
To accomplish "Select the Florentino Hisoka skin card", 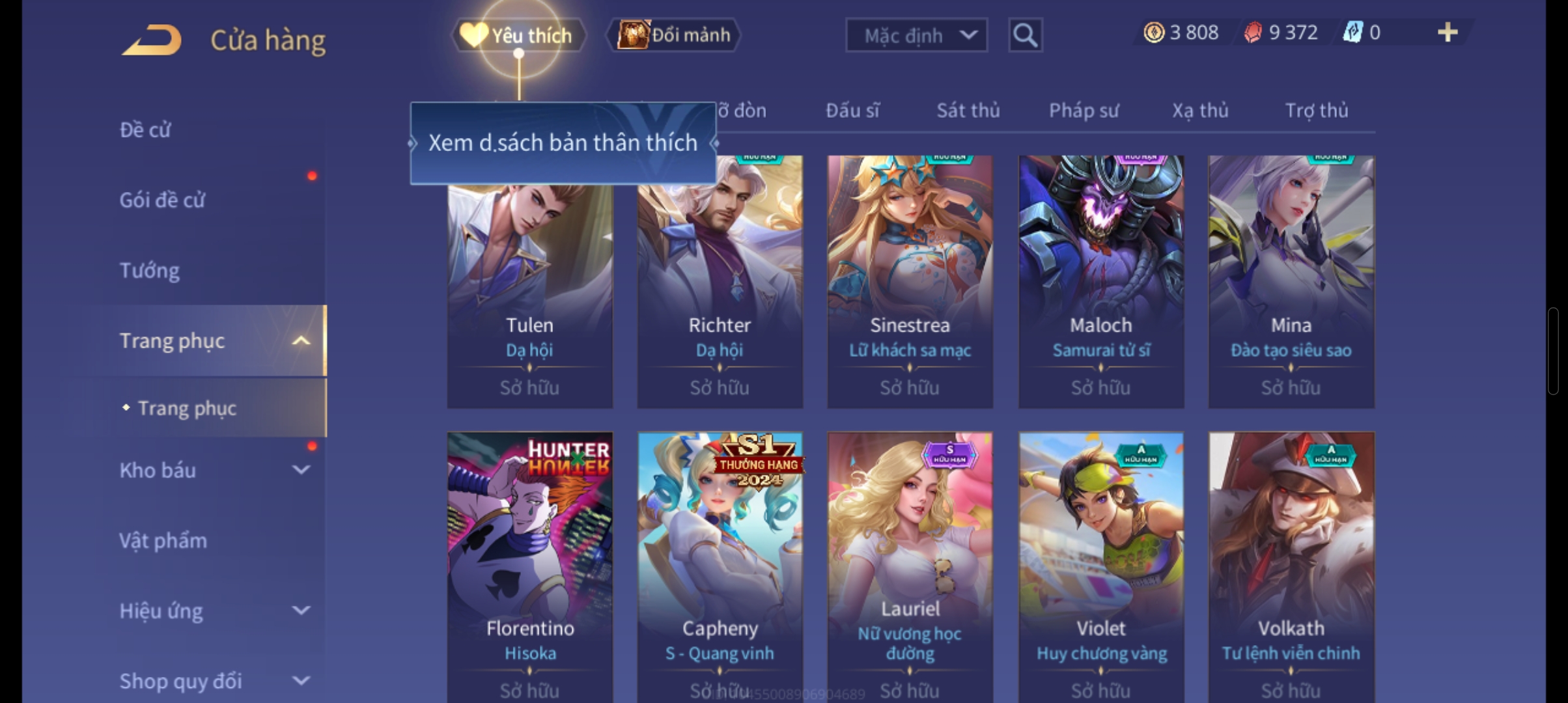I will (x=529, y=567).
